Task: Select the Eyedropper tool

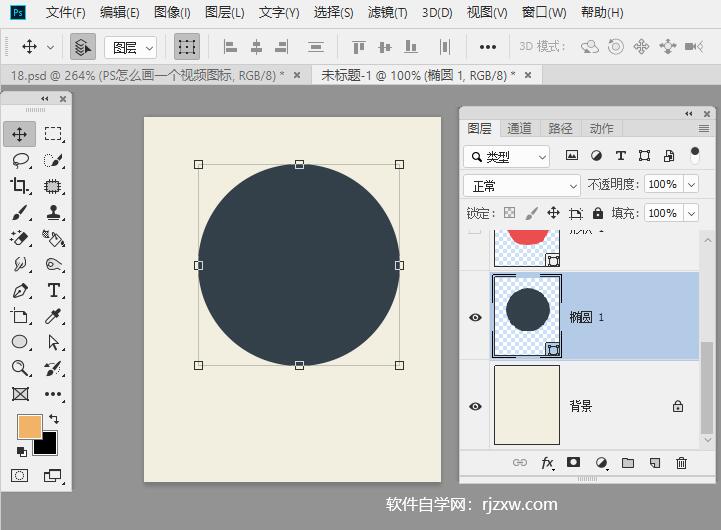Action: coord(54,316)
